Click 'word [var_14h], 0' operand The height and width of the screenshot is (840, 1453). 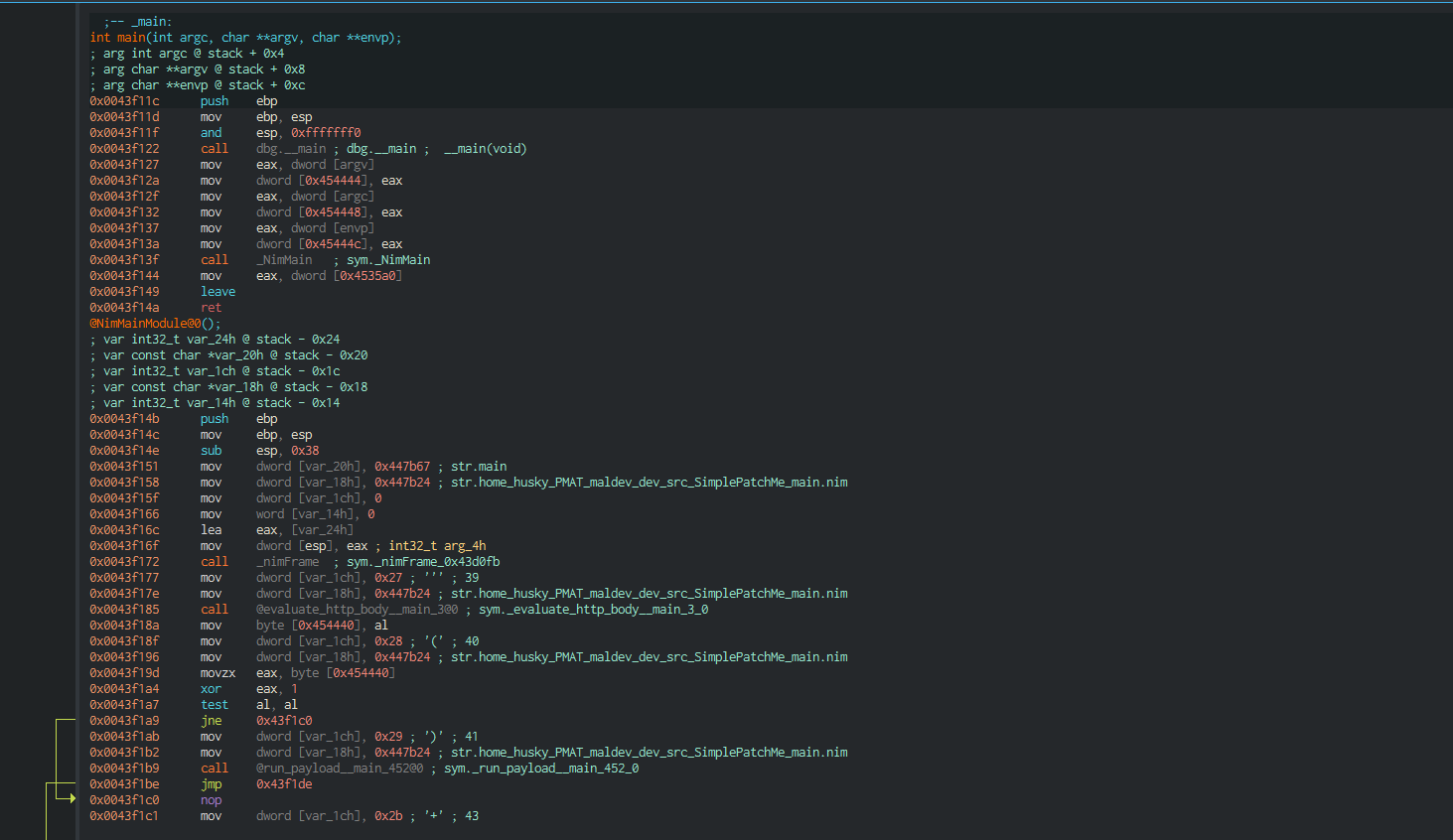[x=316, y=514]
